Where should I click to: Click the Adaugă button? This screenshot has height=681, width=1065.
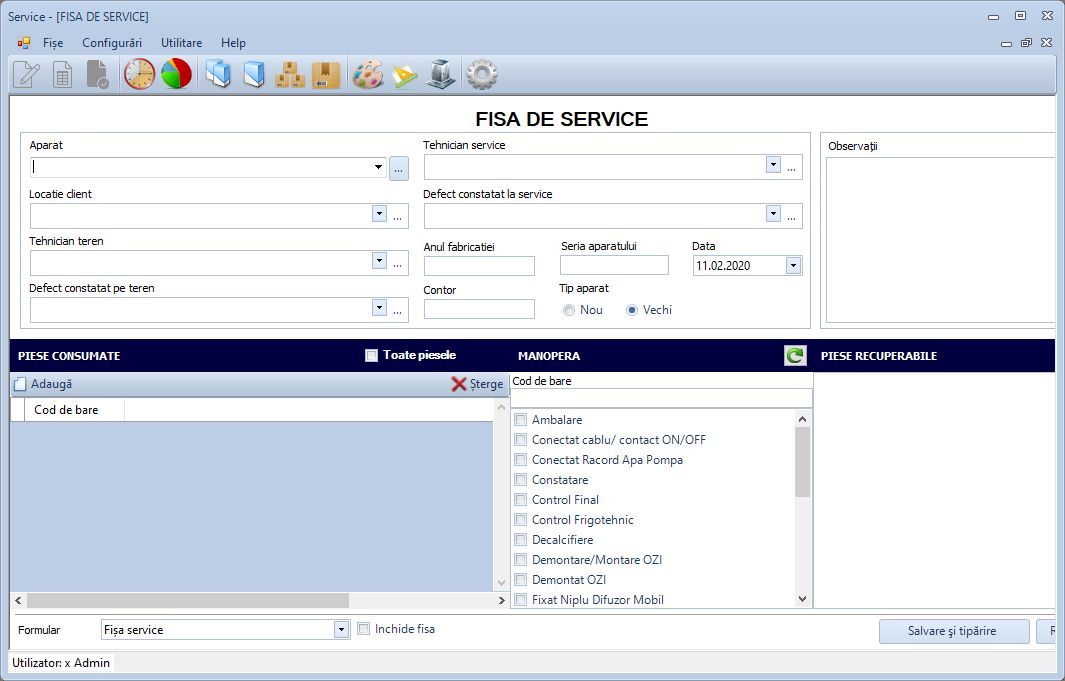click(42, 384)
